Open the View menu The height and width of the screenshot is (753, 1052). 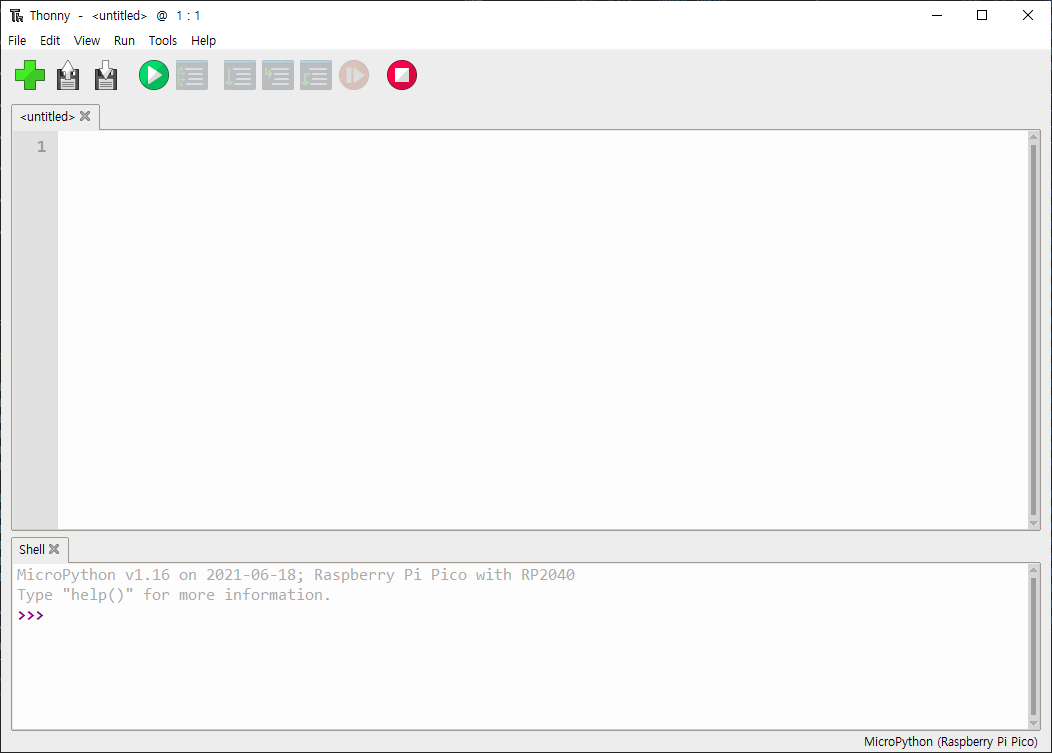tap(87, 41)
